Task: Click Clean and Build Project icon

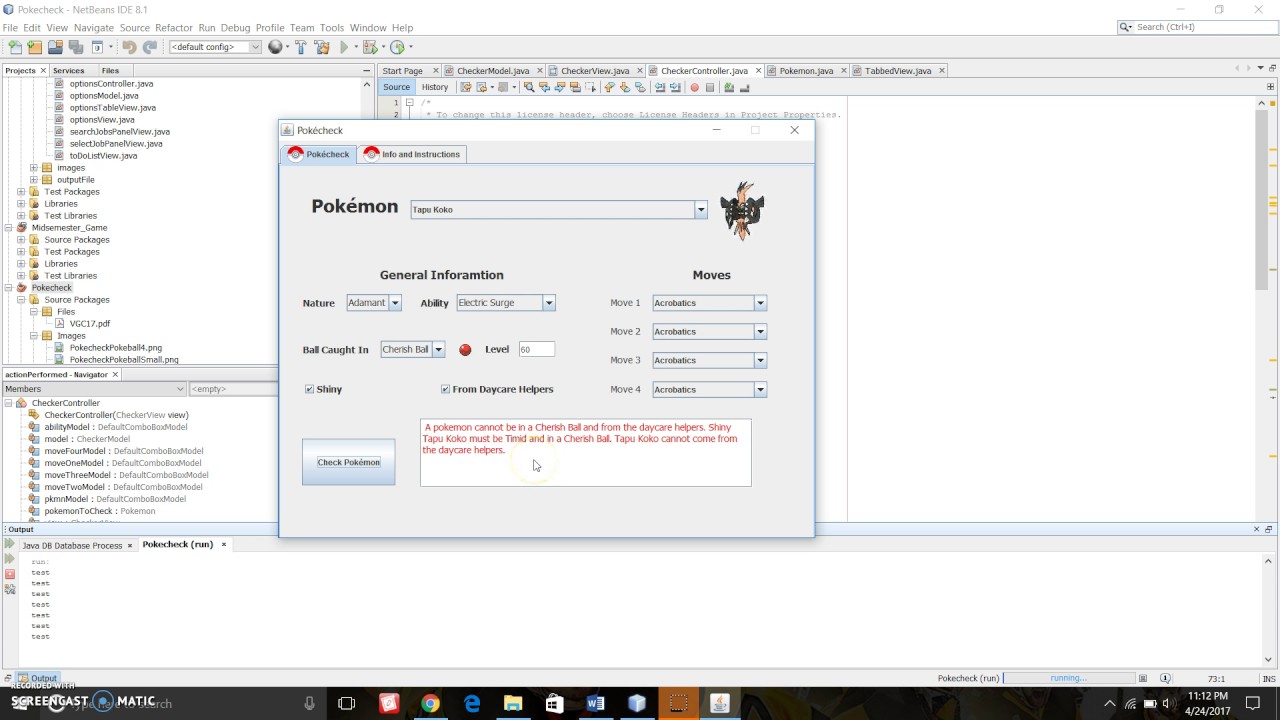Action: pyautogui.click(x=322, y=47)
